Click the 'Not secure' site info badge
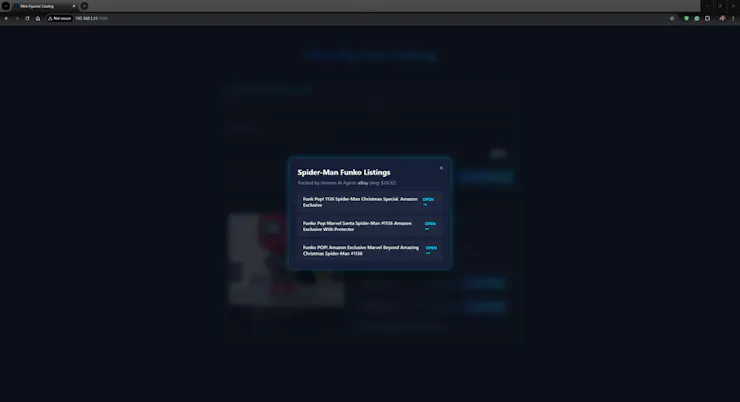 (x=59, y=18)
